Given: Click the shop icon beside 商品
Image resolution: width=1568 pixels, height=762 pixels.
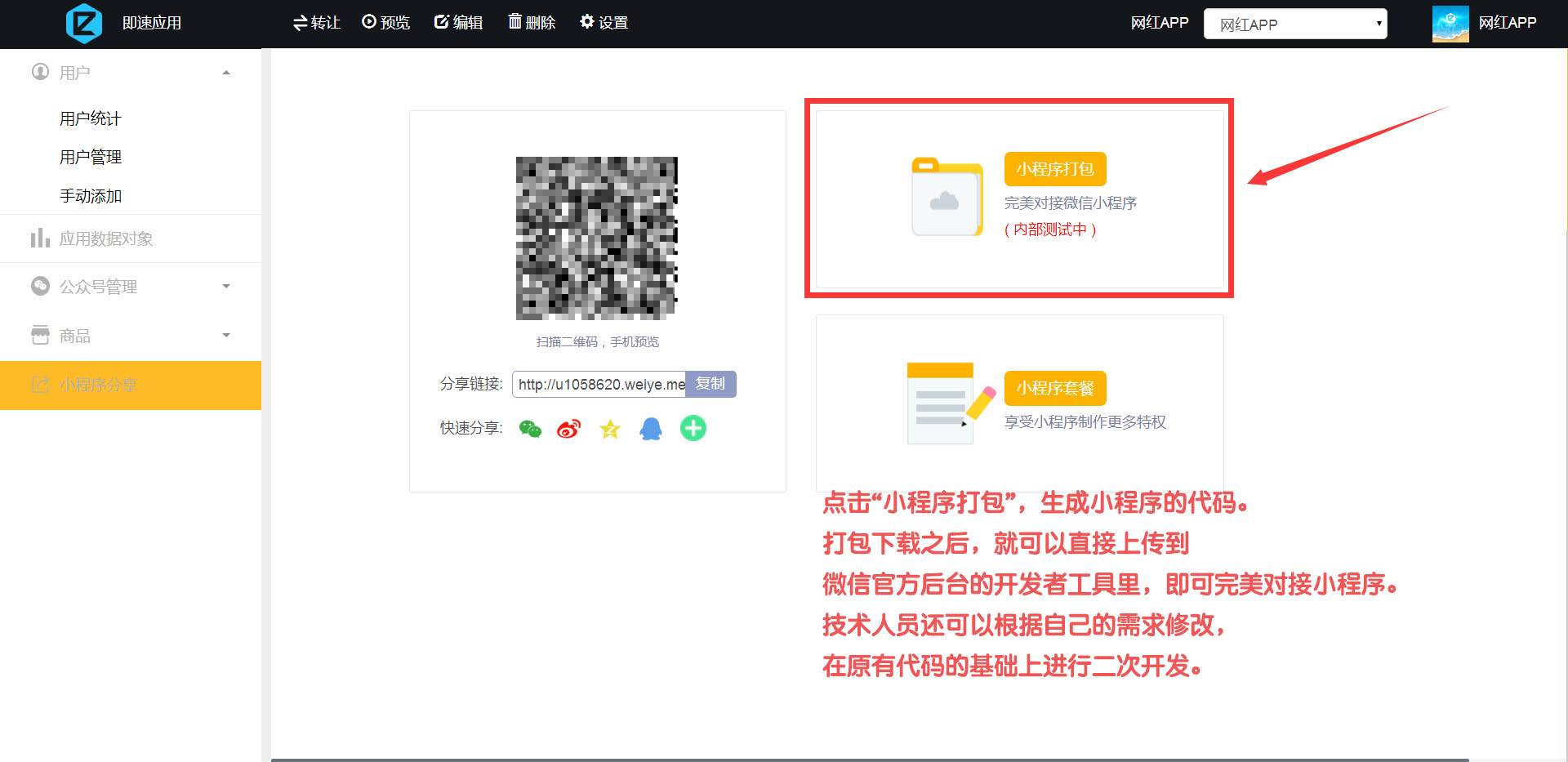Looking at the screenshot, I should point(40,335).
